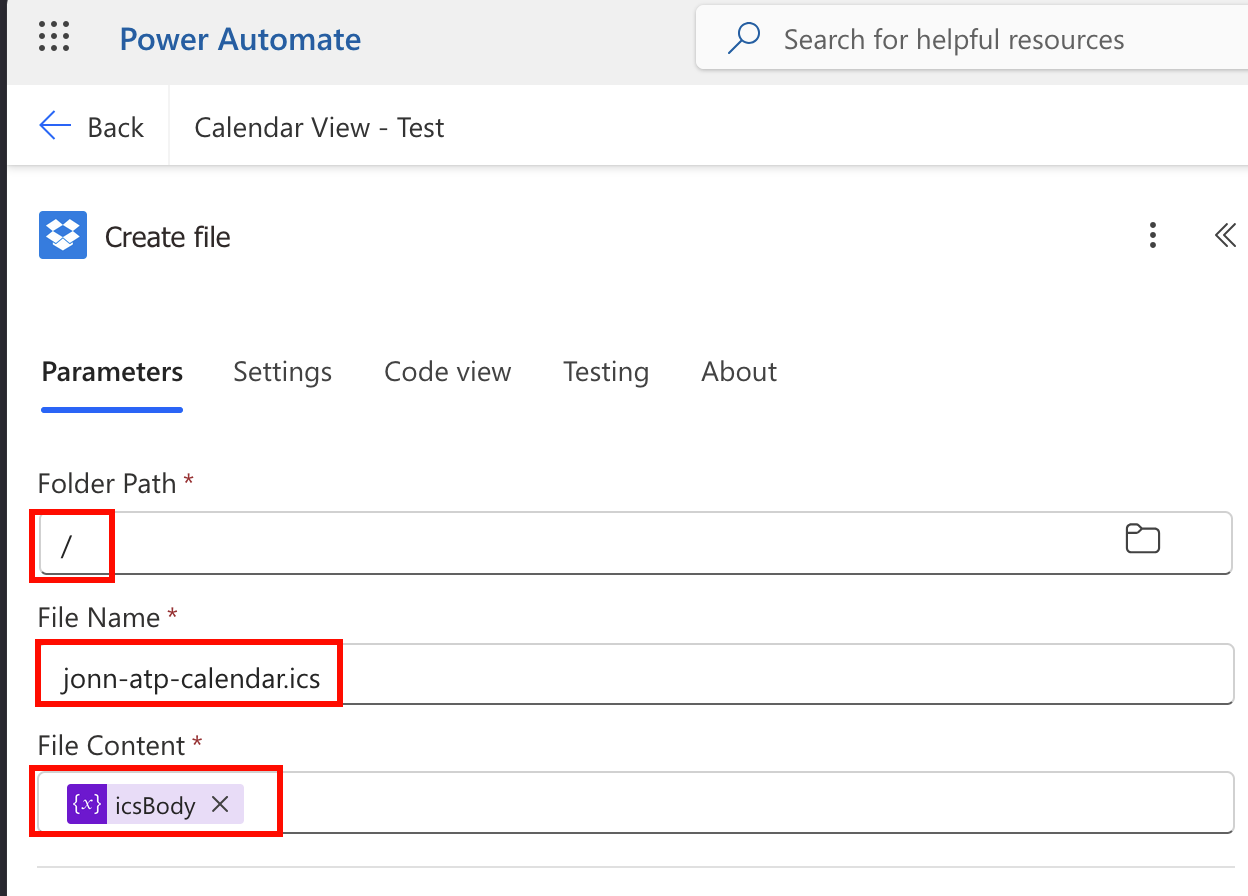Click the icsBody token label
Screen dimensions: 1248x896
pos(156,805)
